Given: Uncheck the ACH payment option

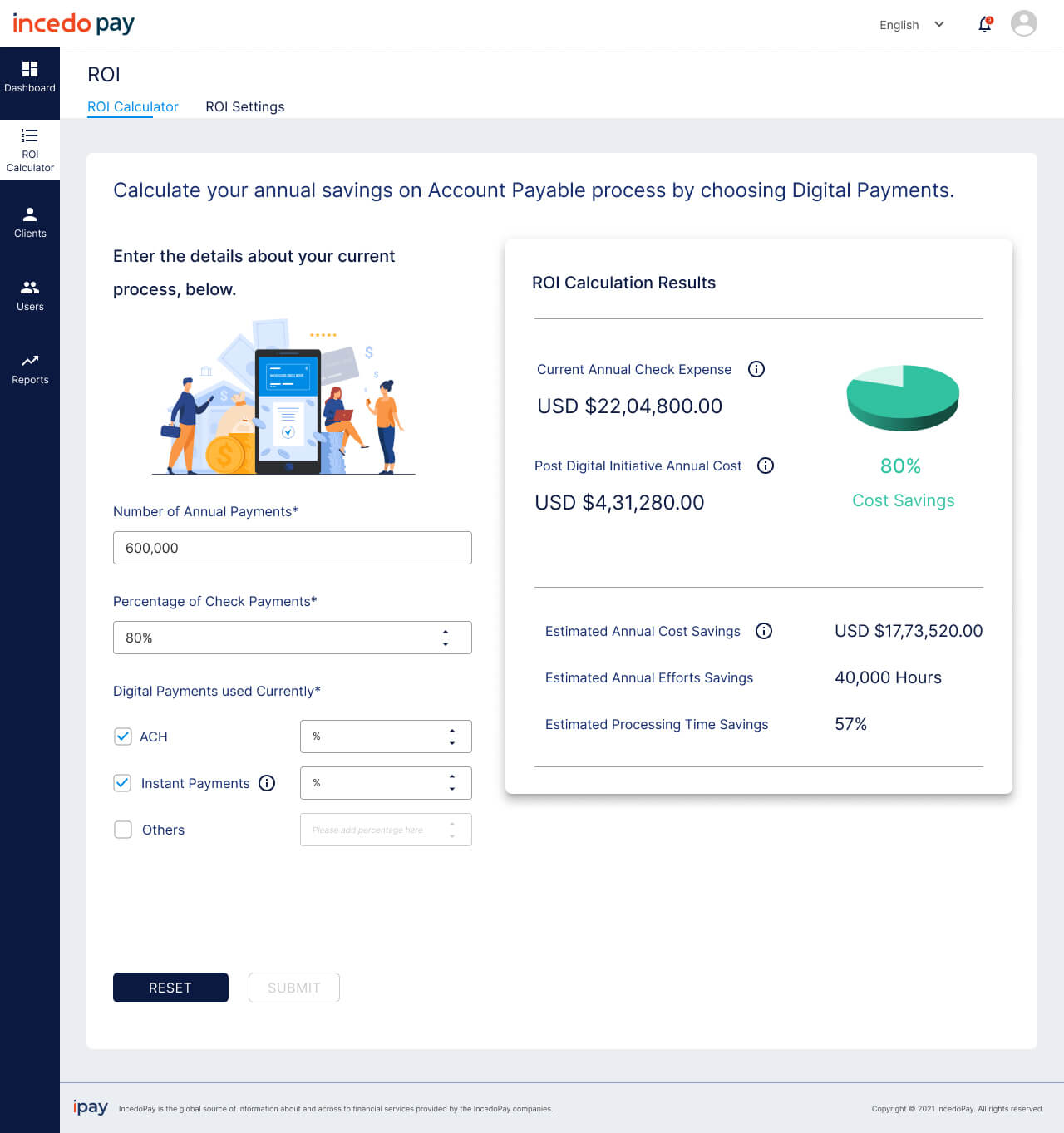Looking at the screenshot, I should click(x=122, y=736).
